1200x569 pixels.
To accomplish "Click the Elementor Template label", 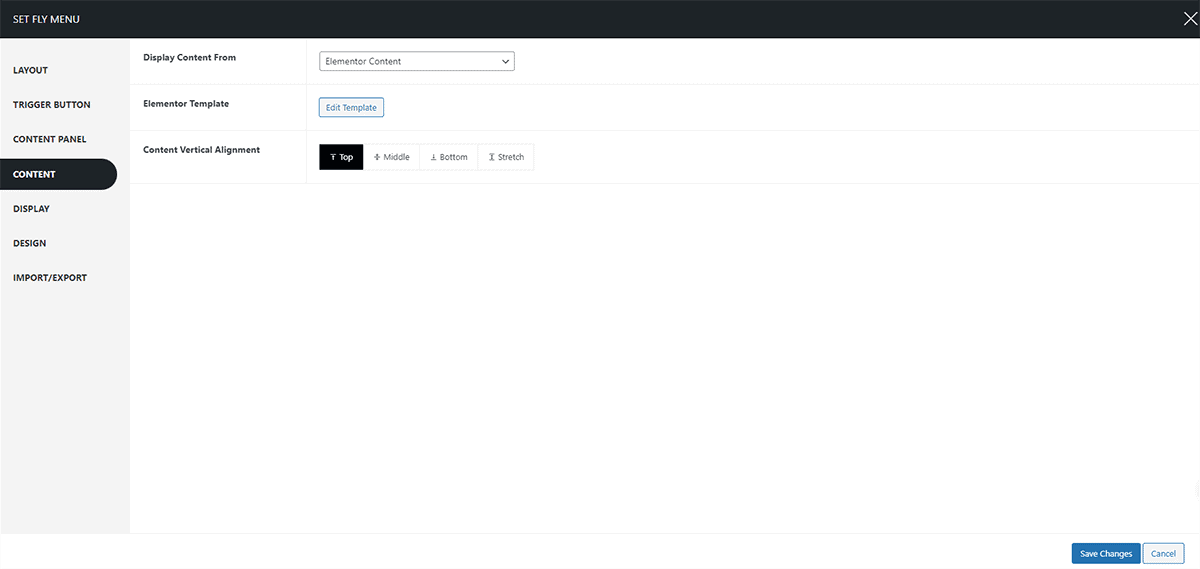I will (x=186, y=104).
